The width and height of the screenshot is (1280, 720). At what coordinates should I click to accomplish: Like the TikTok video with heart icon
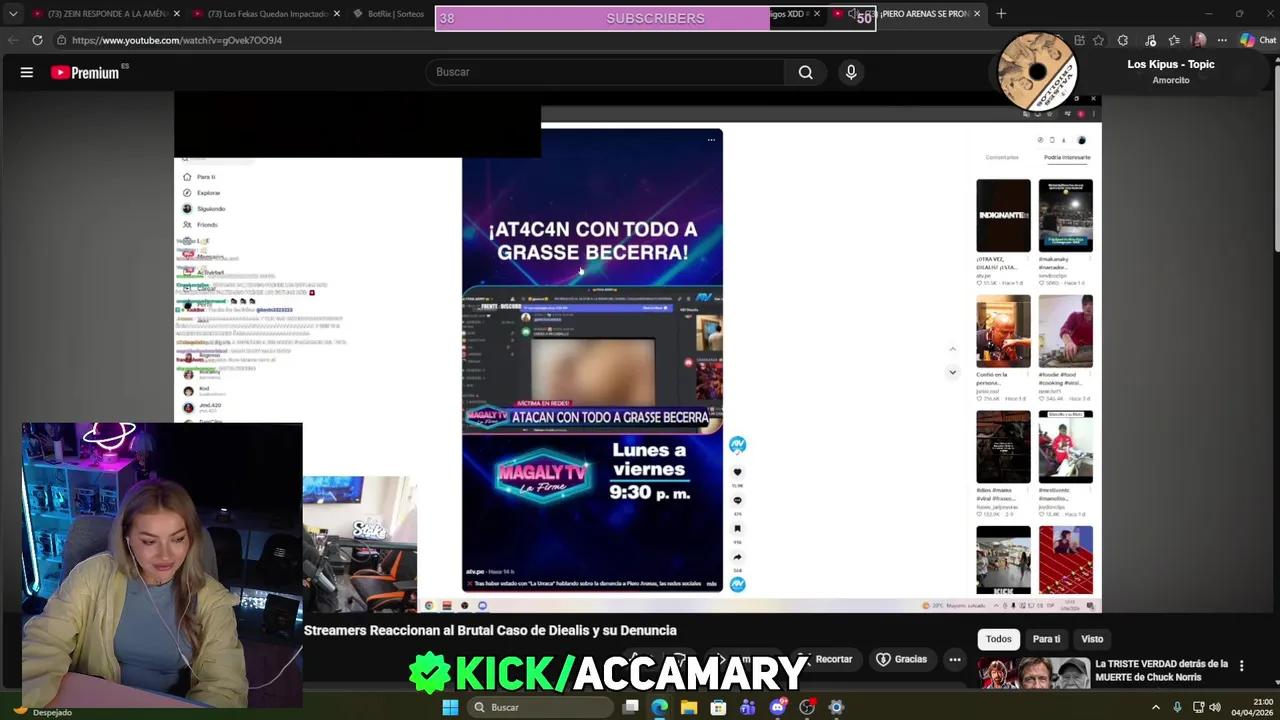coord(737,472)
